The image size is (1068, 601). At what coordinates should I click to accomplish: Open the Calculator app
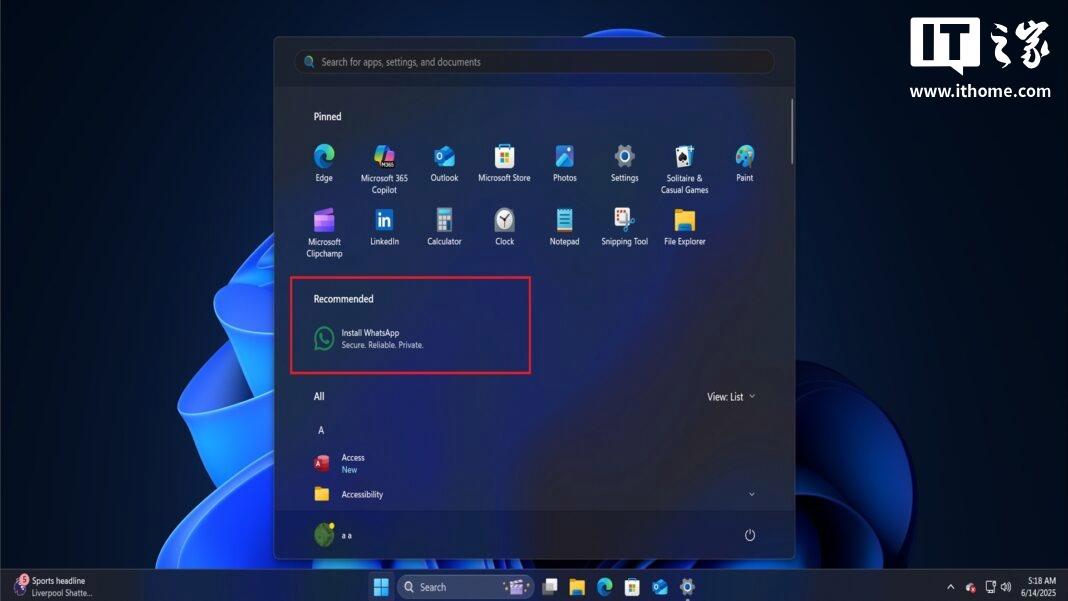444,227
